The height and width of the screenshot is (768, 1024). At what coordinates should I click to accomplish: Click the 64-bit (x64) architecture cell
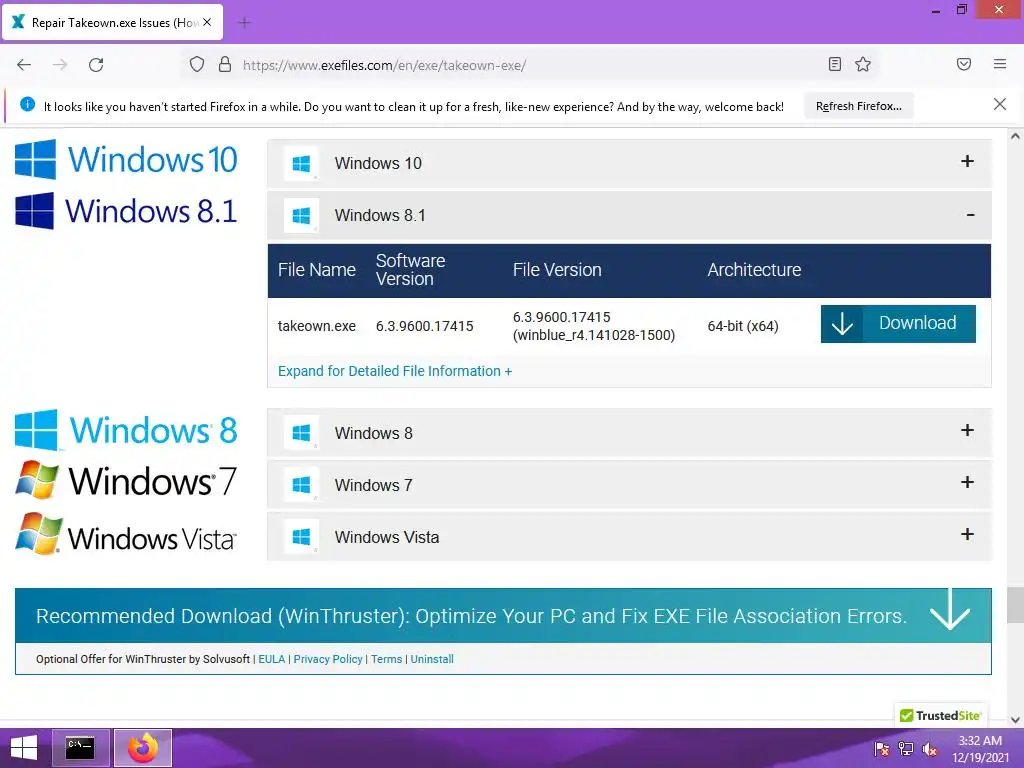point(743,326)
